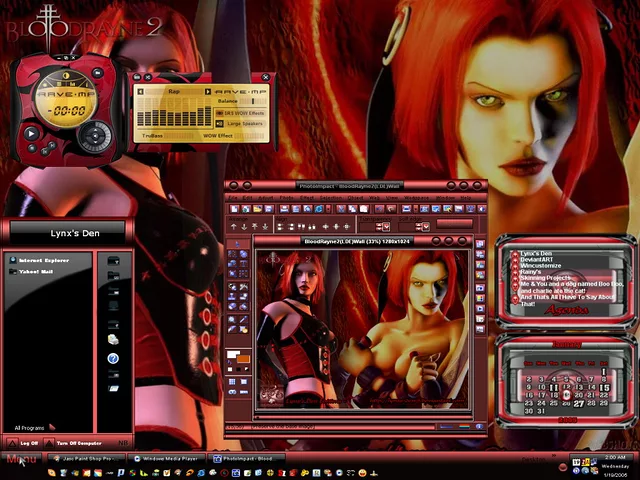Select the Text tool in the PhotoImpact toolbox
The height and width of the screenshot is (480, 640).
tap(244, 264)
